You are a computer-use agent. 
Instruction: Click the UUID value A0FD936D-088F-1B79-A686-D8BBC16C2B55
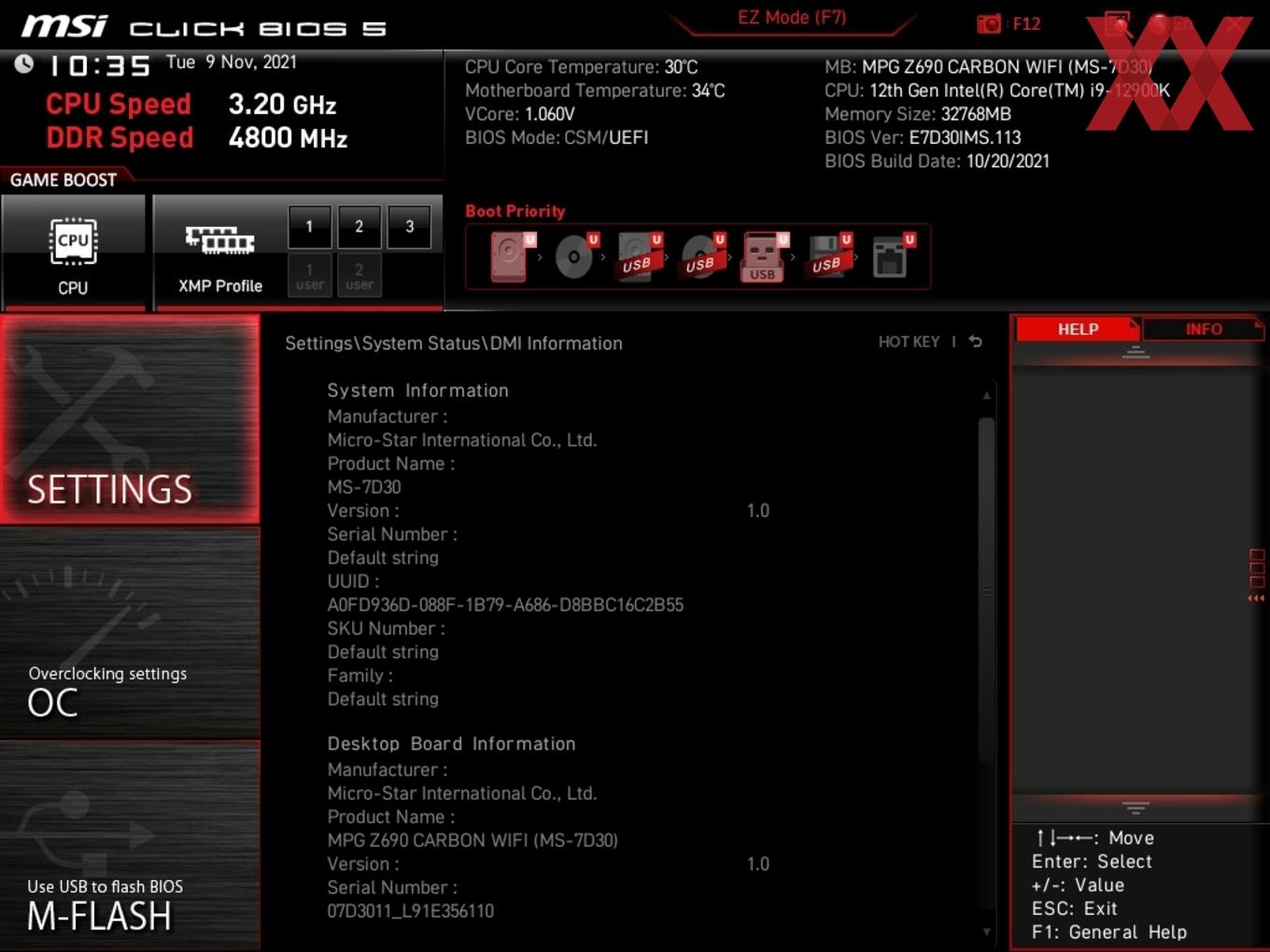pyautogui.click(x=505, y=605)
